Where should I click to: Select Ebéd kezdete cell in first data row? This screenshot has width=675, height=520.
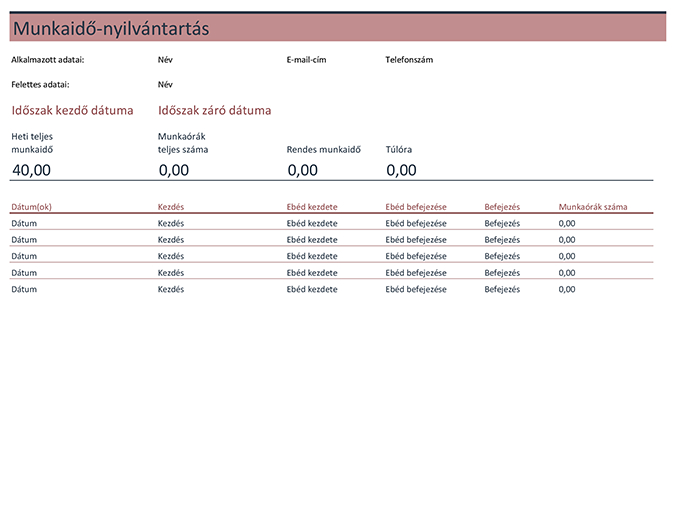click(x=312, y=223)
